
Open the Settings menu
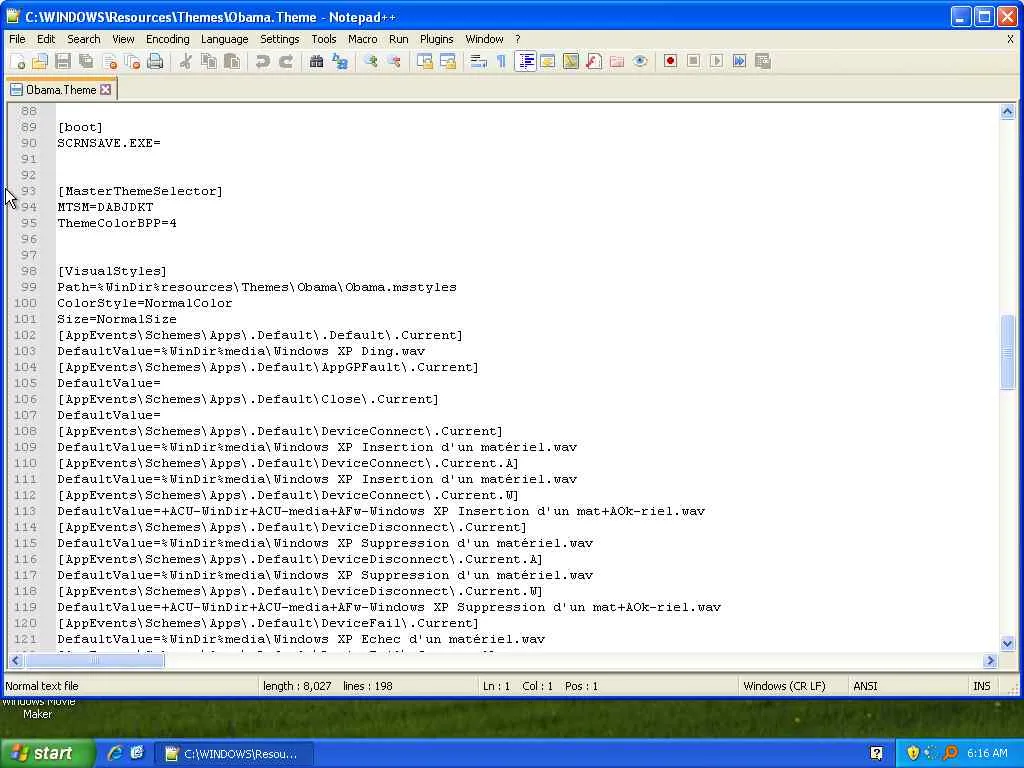(280, 39)
